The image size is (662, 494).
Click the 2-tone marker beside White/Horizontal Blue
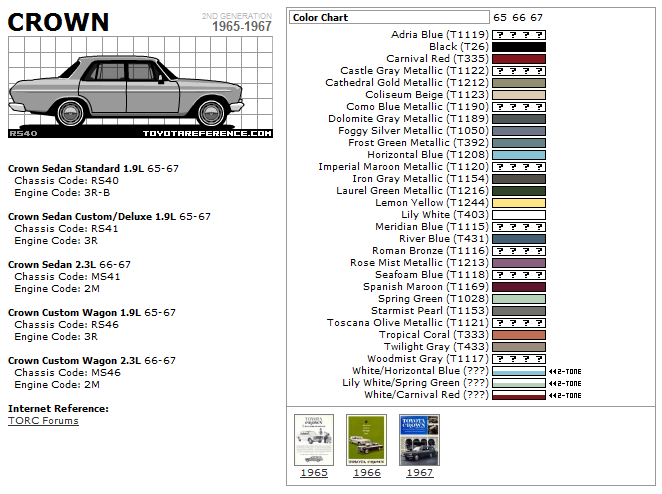[x=565, y=372]
